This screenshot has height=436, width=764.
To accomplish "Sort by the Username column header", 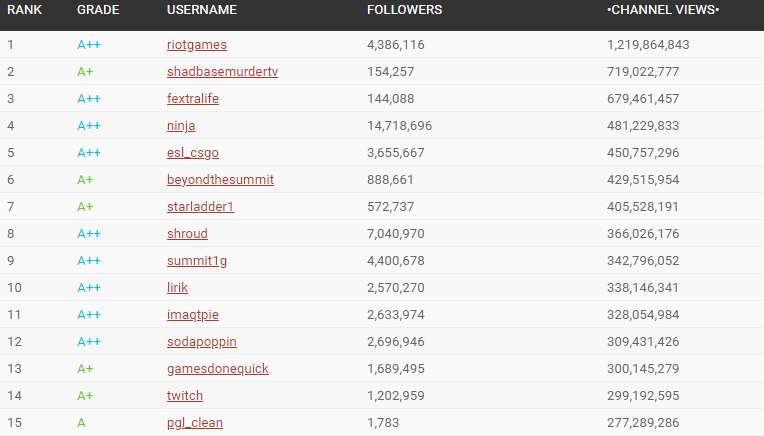I will click(202, 10).
